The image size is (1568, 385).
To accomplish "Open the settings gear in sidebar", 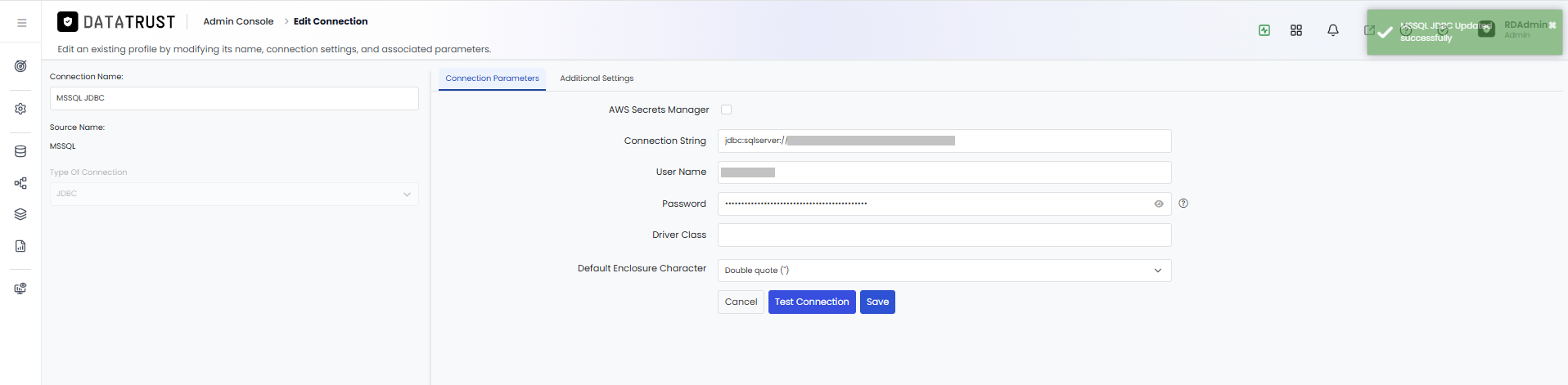I will 20,109.
